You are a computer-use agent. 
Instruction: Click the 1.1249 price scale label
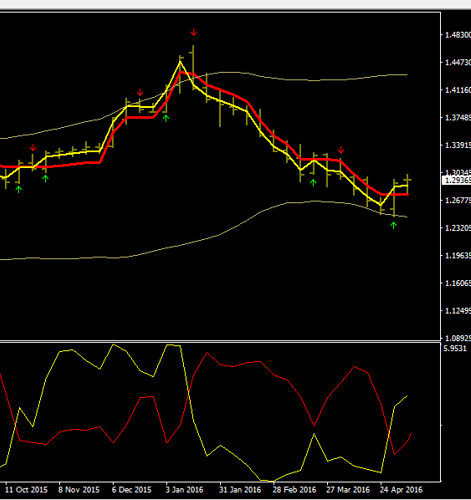(x=458, y=311)
